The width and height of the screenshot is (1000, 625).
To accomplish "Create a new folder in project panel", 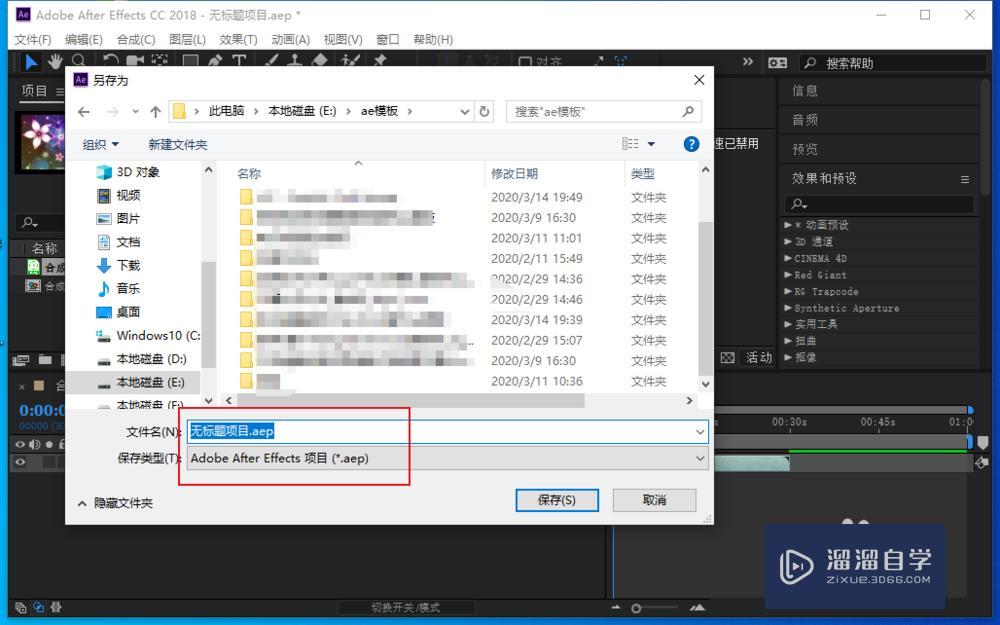I will coord(45,360).
